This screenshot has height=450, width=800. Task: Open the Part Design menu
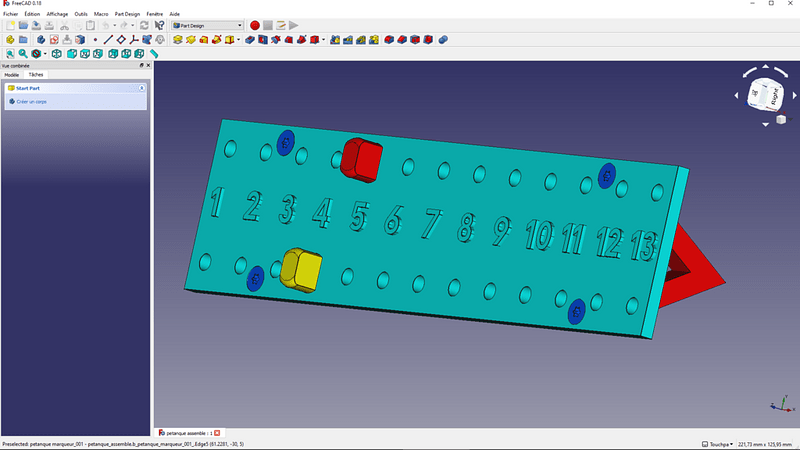127,14
